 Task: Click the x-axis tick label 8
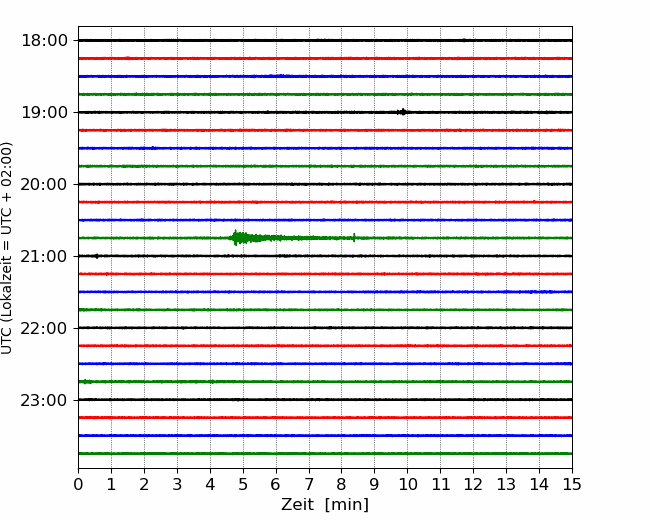342,484
